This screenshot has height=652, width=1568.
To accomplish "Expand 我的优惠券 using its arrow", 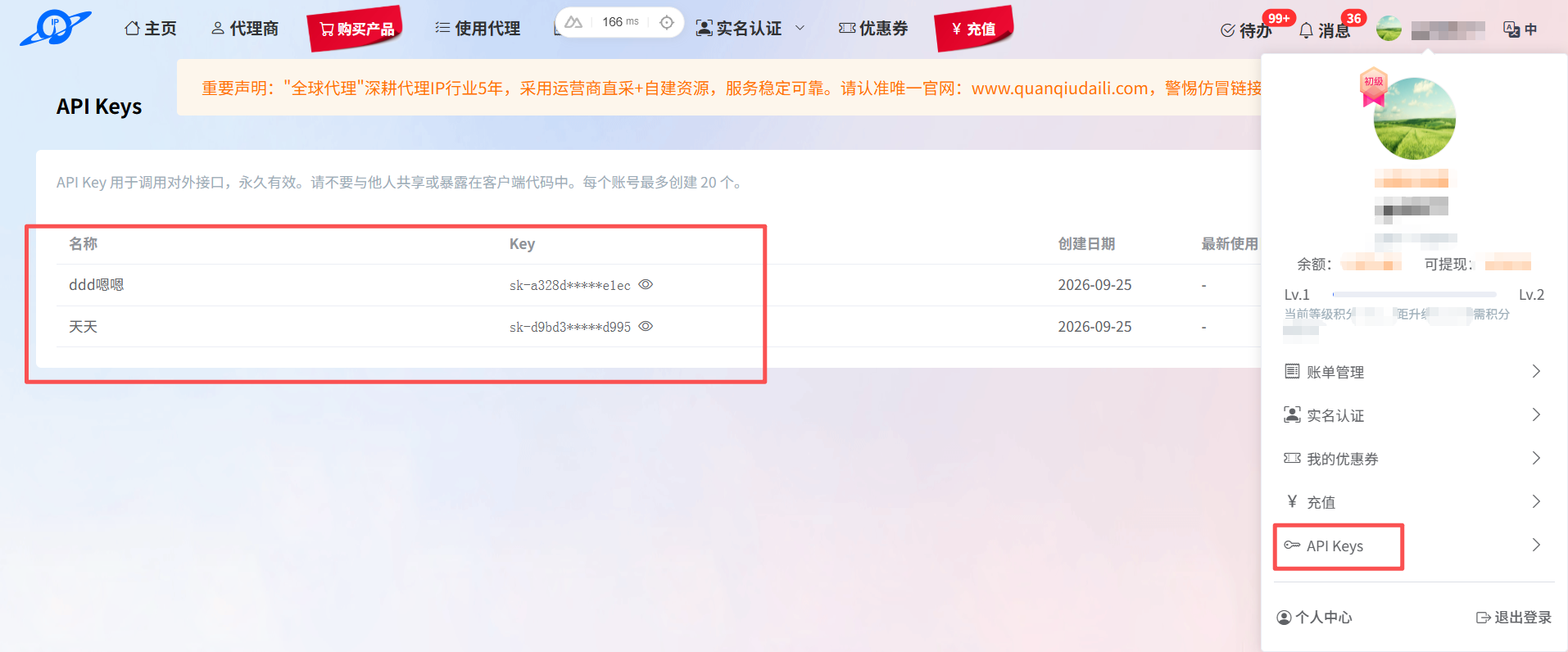I will point(1536,458).
